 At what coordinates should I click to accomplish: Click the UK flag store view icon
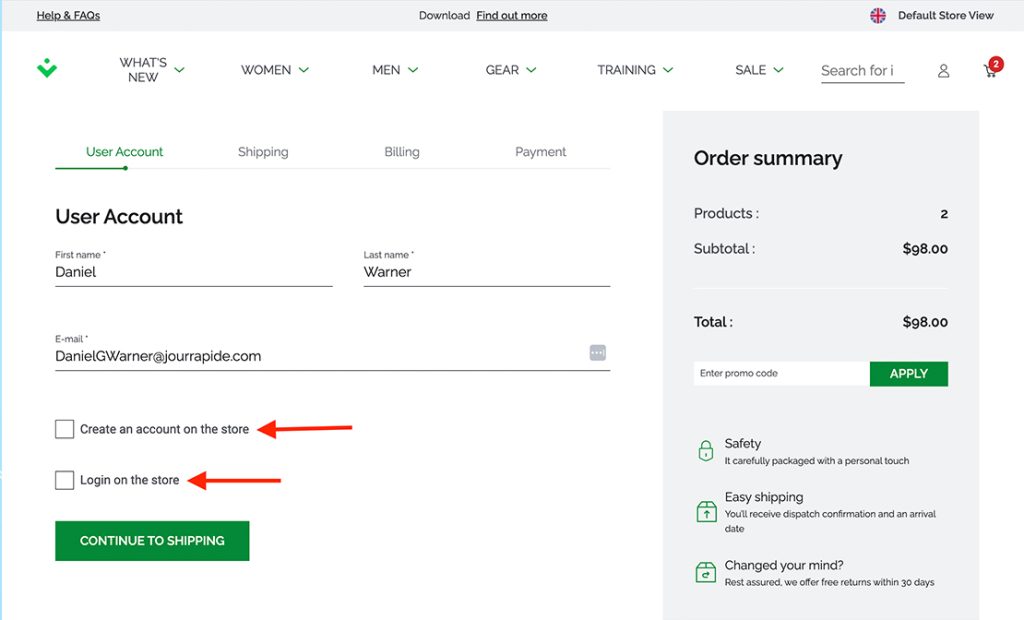tap(878, 15)
